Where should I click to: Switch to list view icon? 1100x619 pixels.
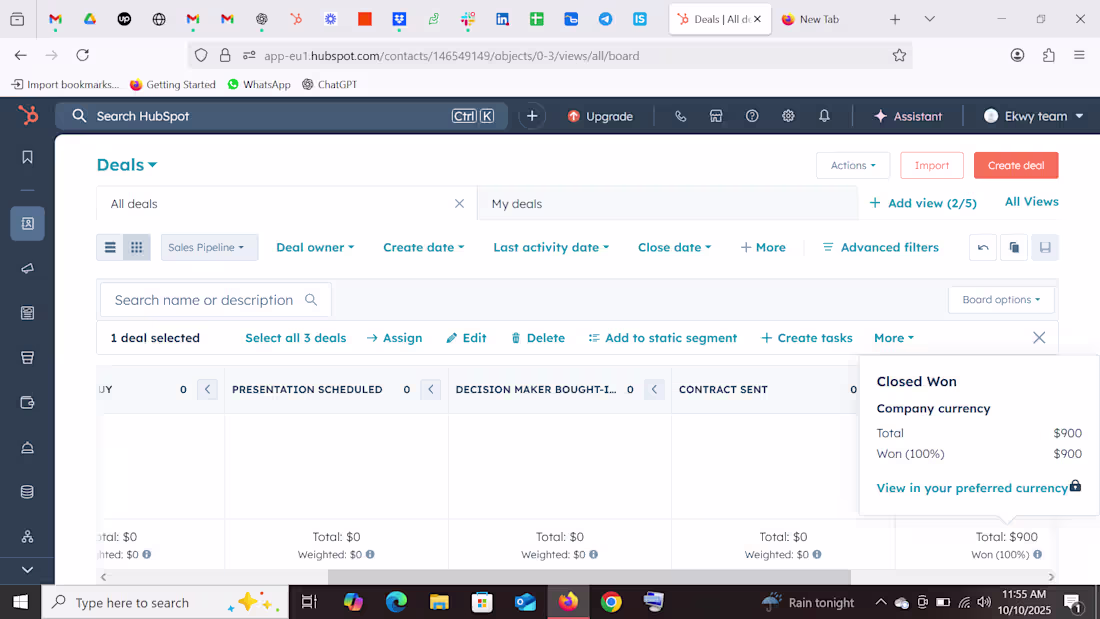point(110,247)
